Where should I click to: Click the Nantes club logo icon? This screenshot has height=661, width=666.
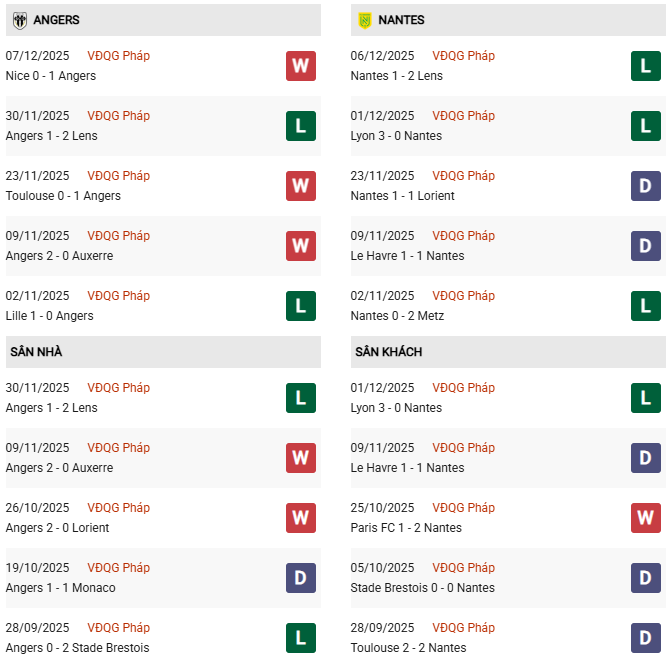point(365,20)
